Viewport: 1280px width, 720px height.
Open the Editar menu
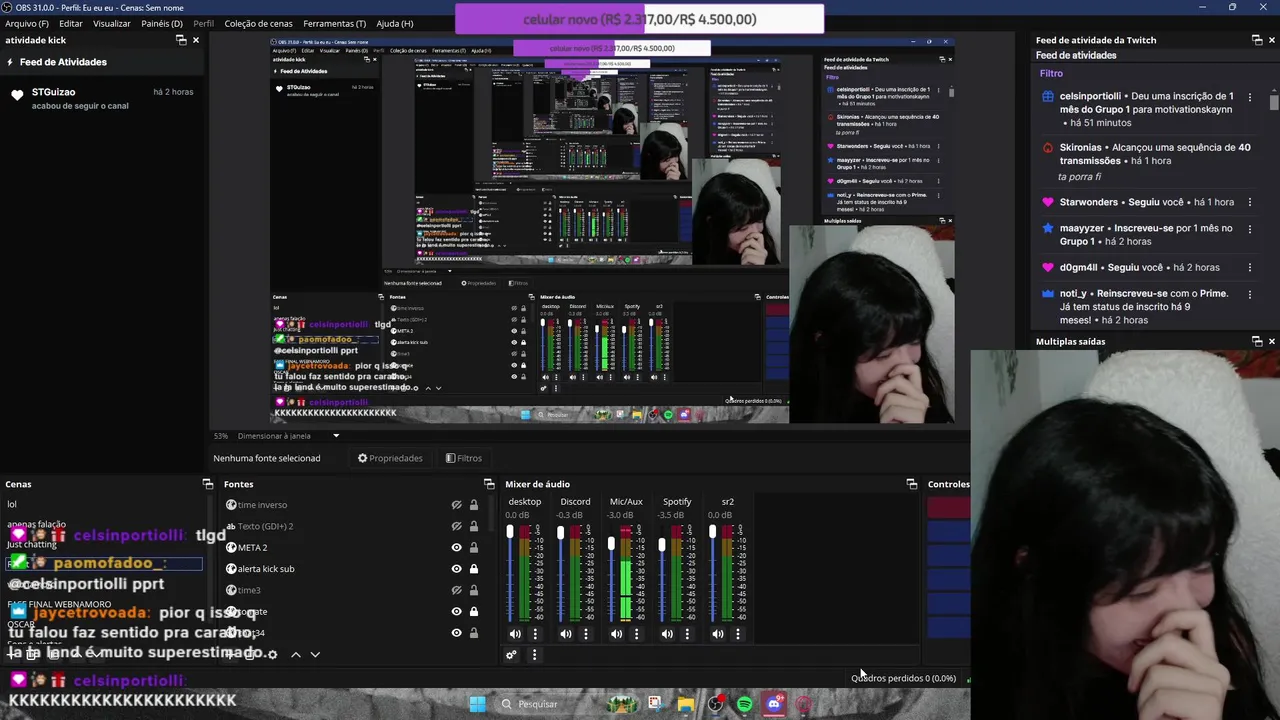point(71,23)
